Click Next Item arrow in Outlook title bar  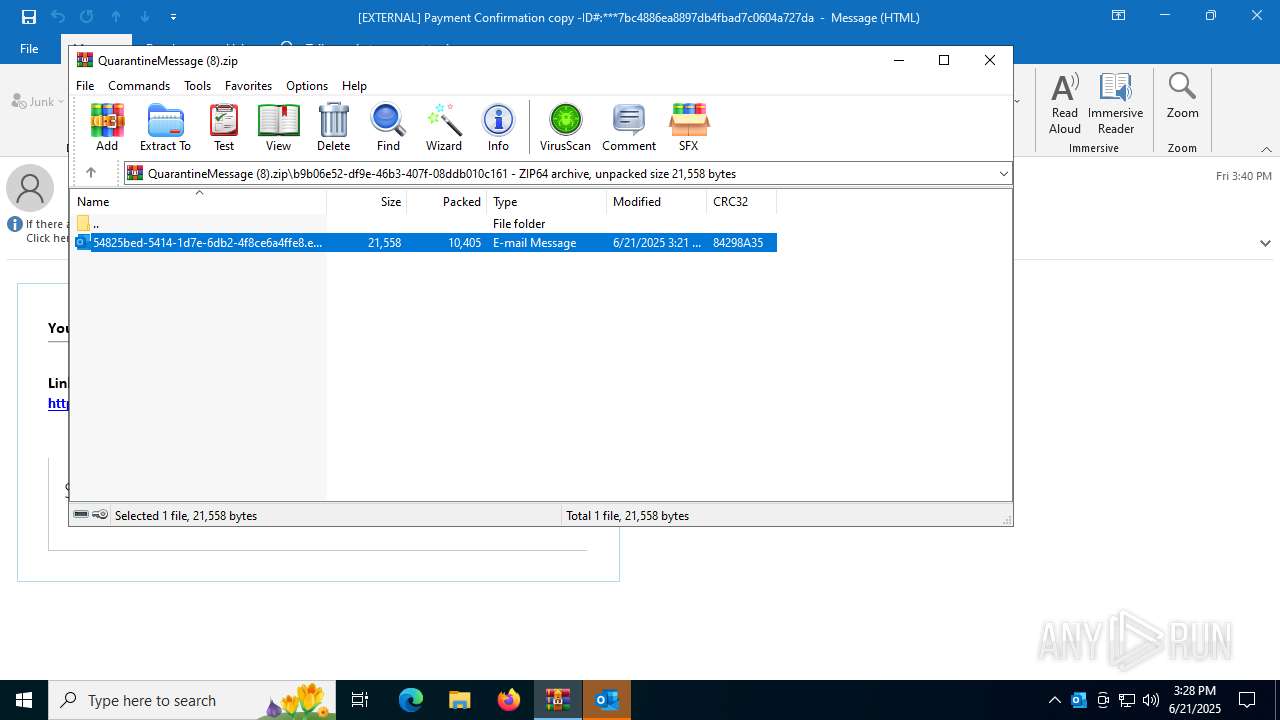coord(145,17)
